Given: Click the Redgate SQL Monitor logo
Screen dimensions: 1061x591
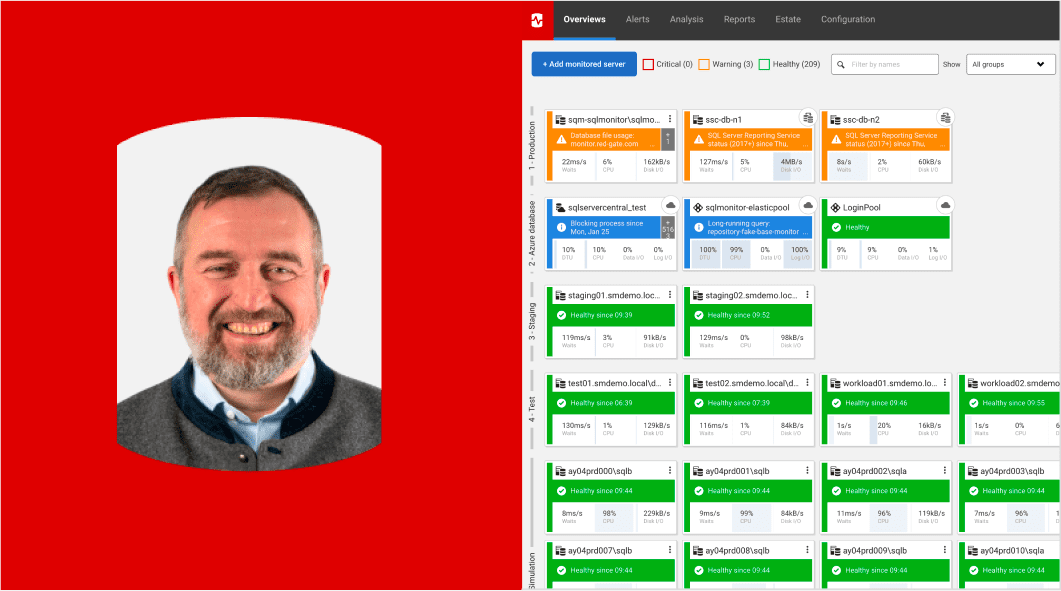Looking at the screenshot, I should (537, 19).
